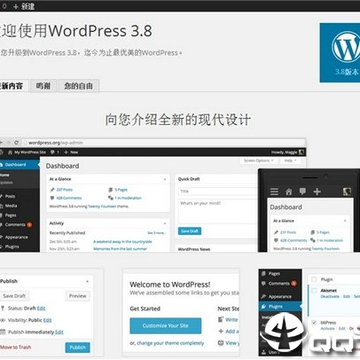Screen dimensions: 360x360
Task: Check the Akismet plugin checkbox
Action: point(314,291)
